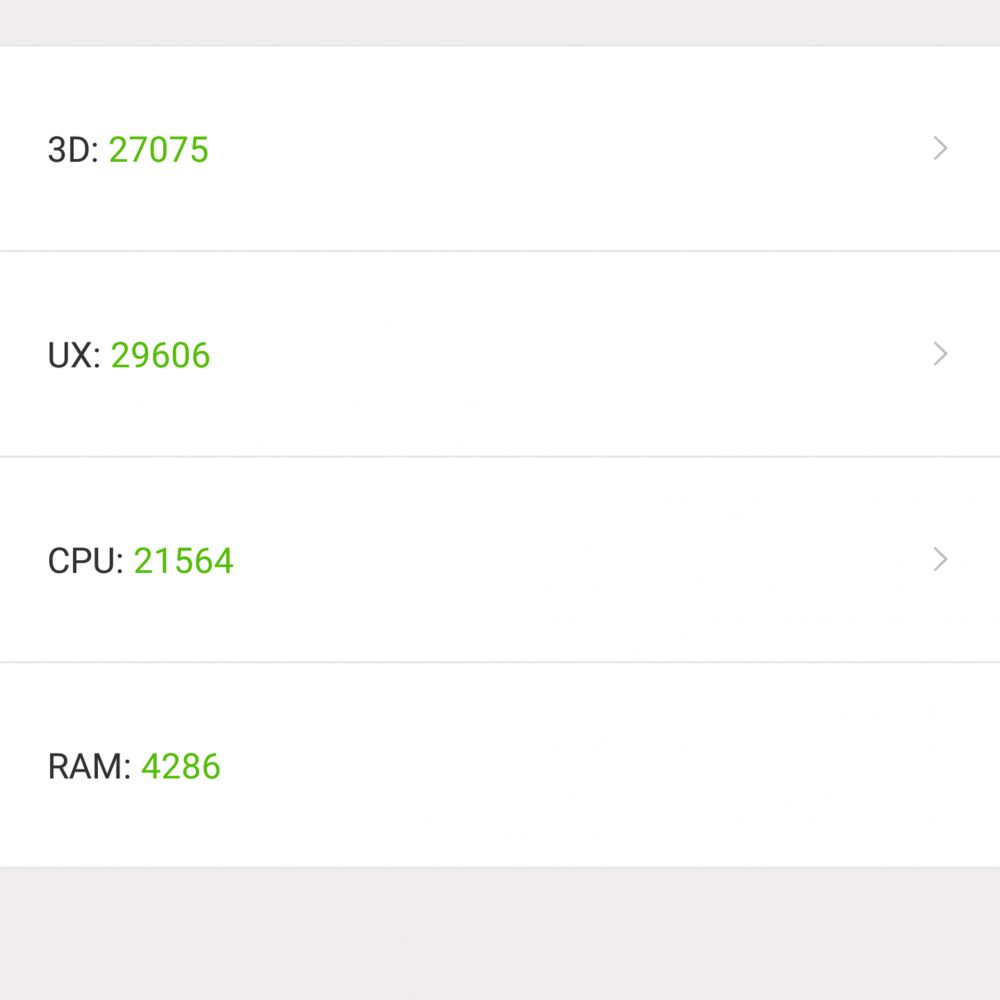
Task: Open the 3D benchmark result row
Action: 500,149
